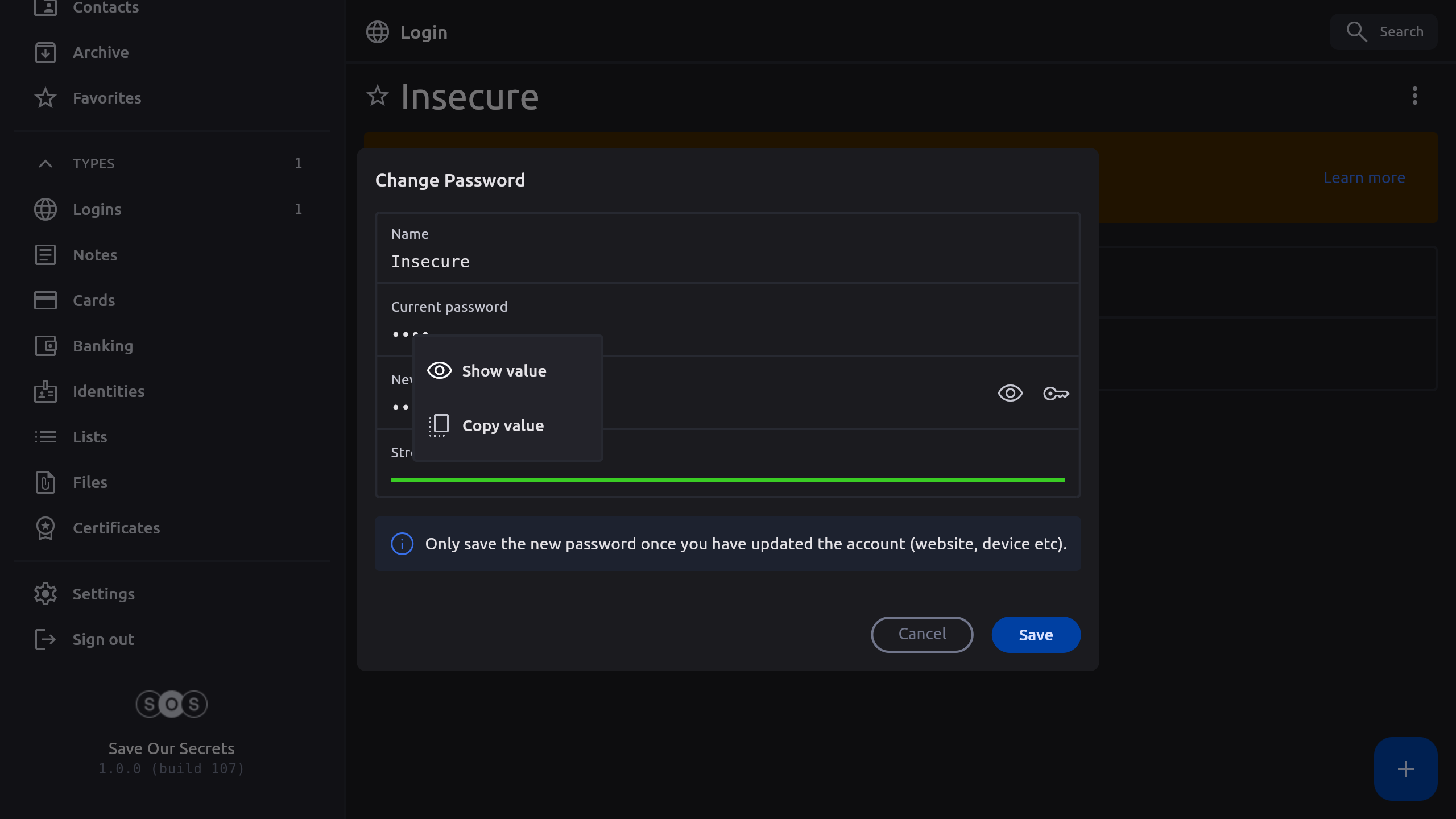1456x819 pixels.
Task: Click the Name input field
Action: click(728, 262)
